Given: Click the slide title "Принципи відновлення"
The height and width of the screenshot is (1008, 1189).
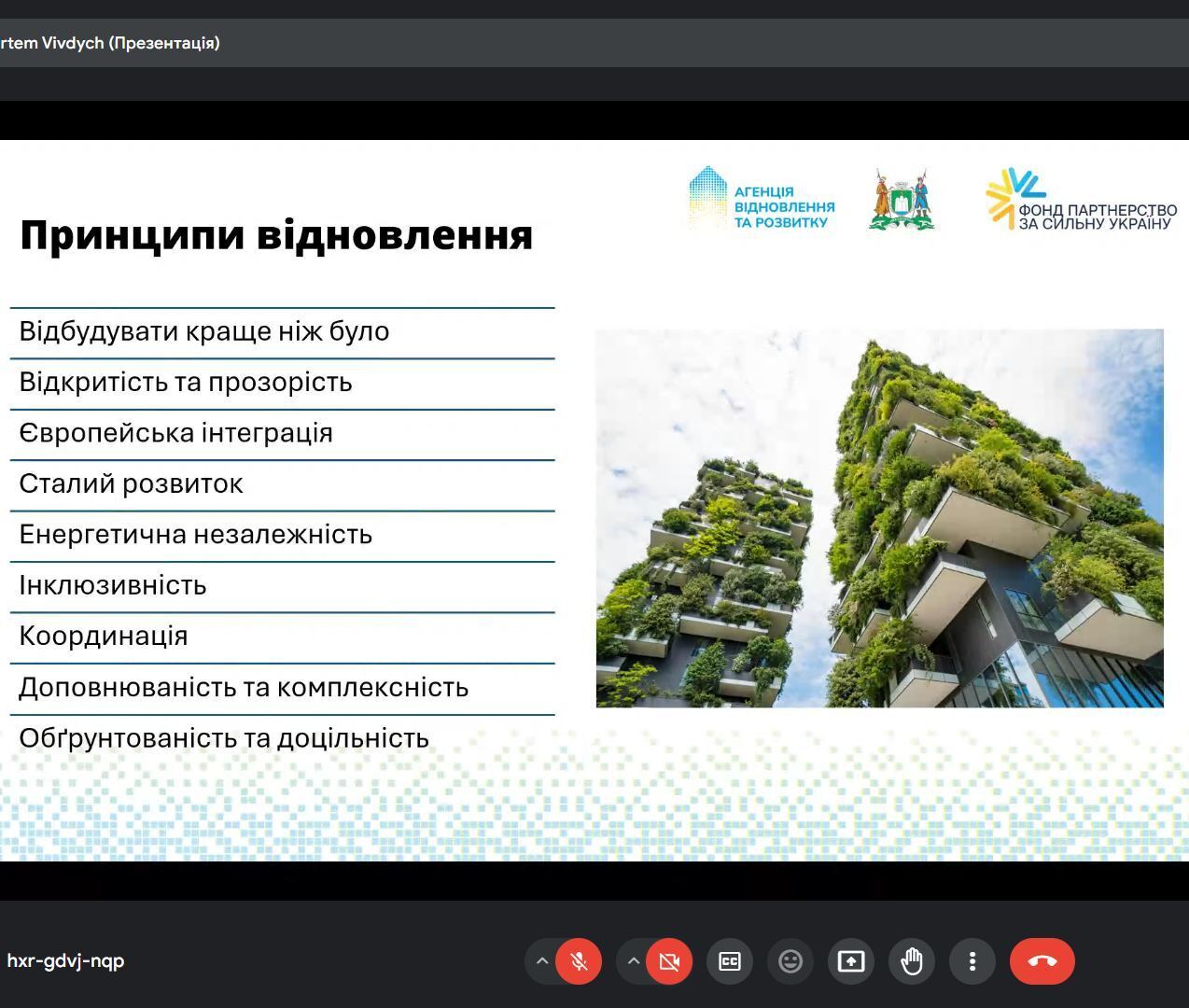Looking at the screenshot, I should pyautogui.click(x=277, y=235).
